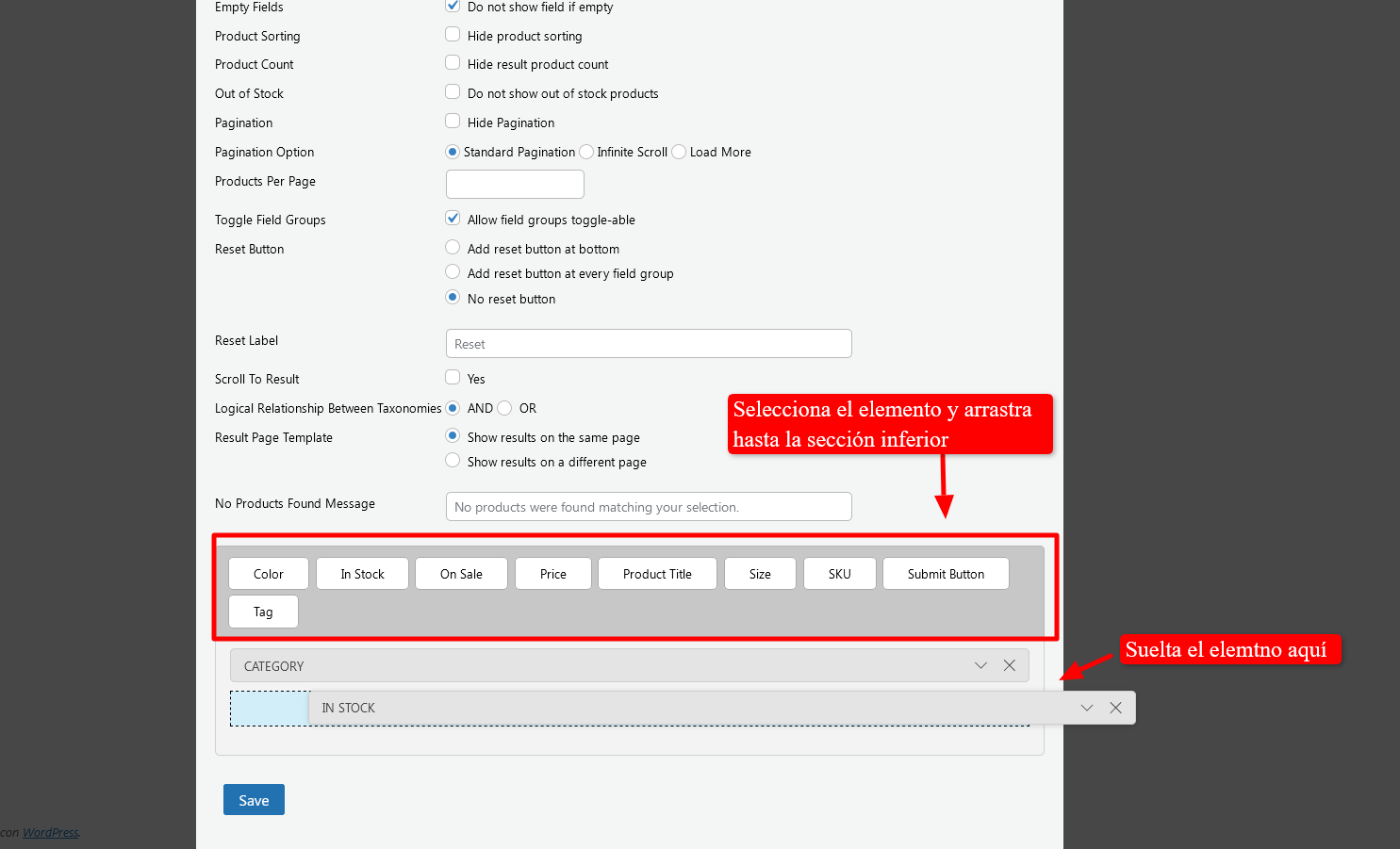The image size is (1400, 849).
Task: Click the 'Result Page Template' label
Action: [x=273, y=437]
